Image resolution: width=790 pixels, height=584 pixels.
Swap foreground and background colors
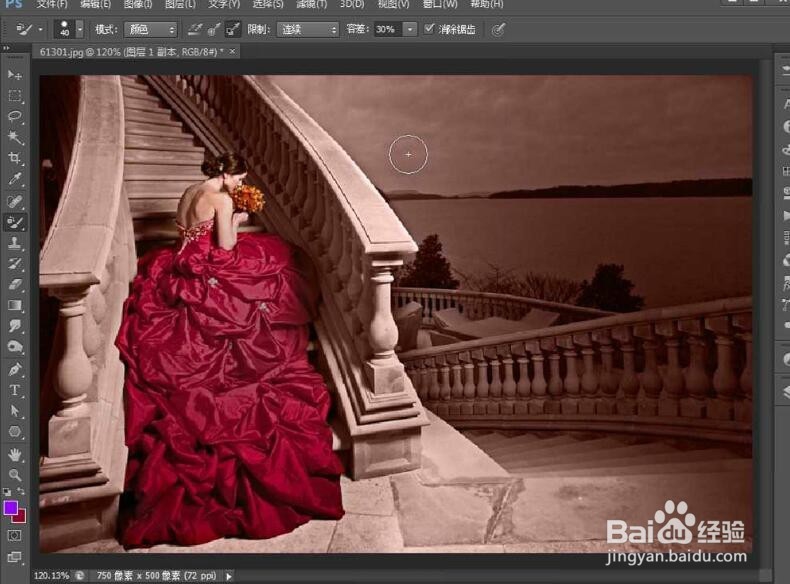(x=21, y=491)
